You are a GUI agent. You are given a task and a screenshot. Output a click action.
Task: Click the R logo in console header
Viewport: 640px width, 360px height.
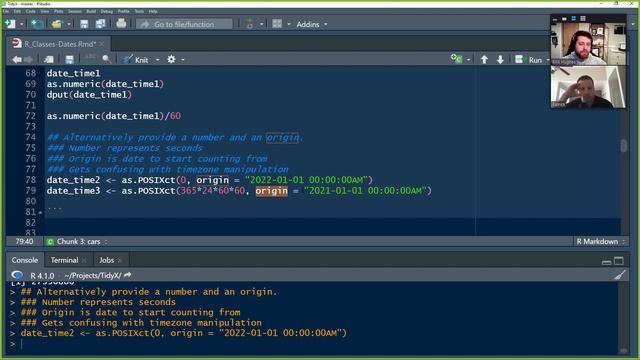point(17,276)
